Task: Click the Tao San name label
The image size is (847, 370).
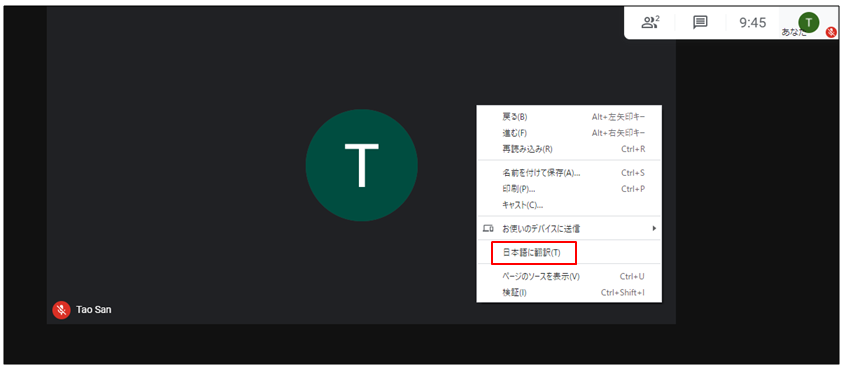Action: (94, 310)
